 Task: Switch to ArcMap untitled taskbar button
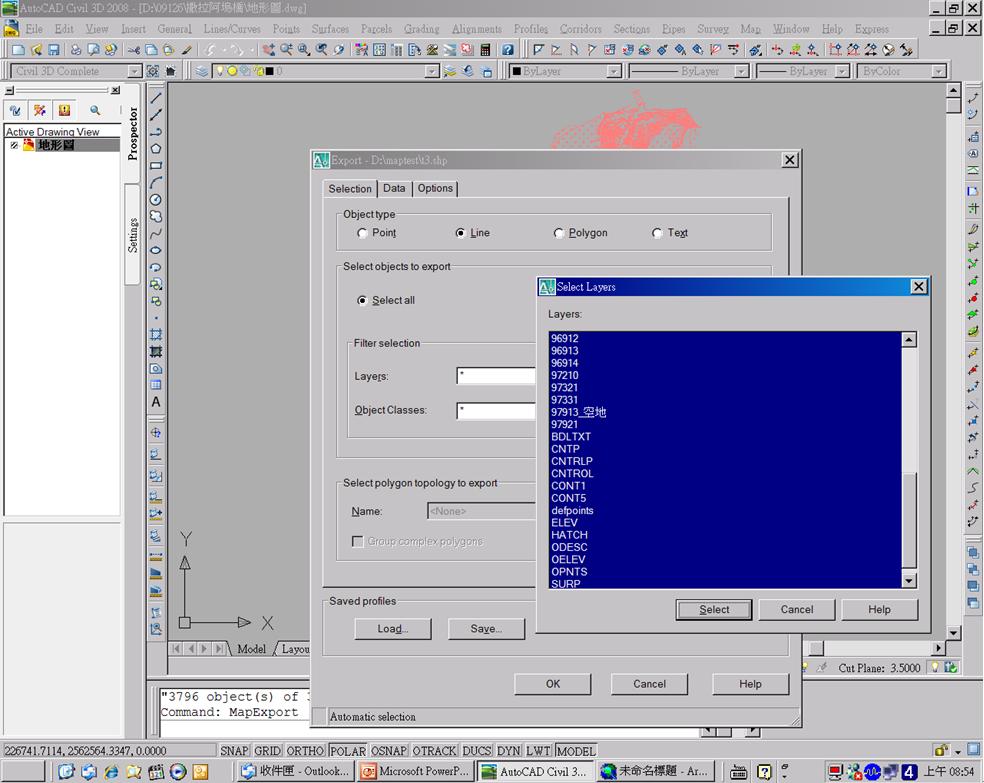coord(655,771)
